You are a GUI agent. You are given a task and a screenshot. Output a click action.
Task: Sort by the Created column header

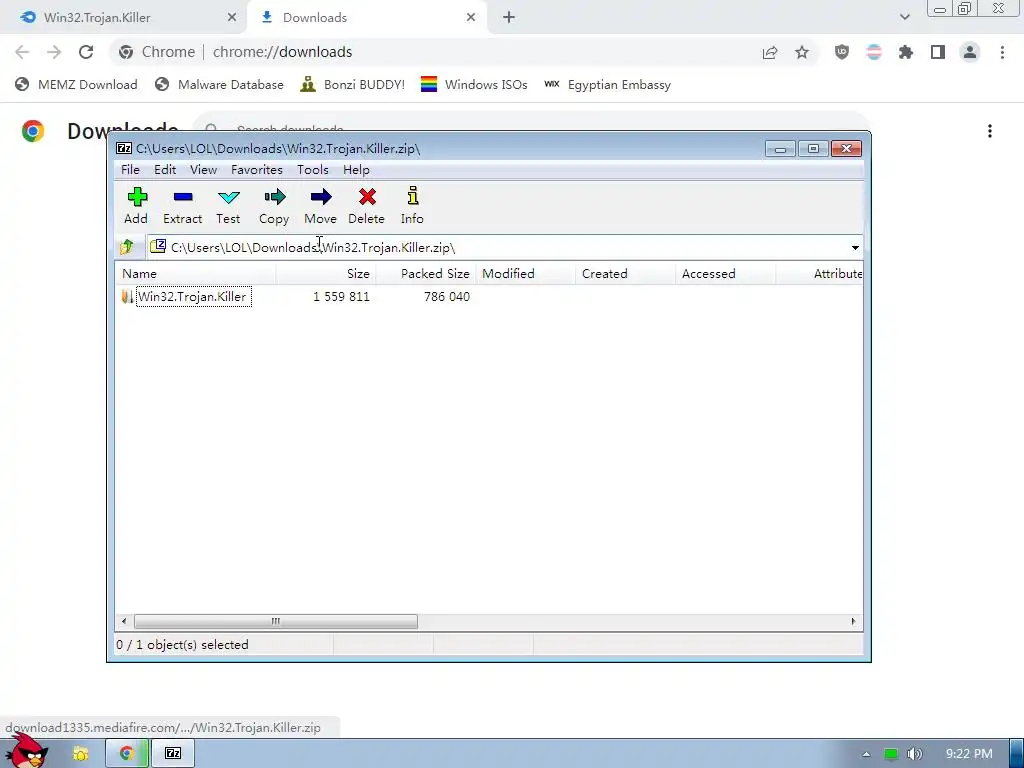[626, 274]
